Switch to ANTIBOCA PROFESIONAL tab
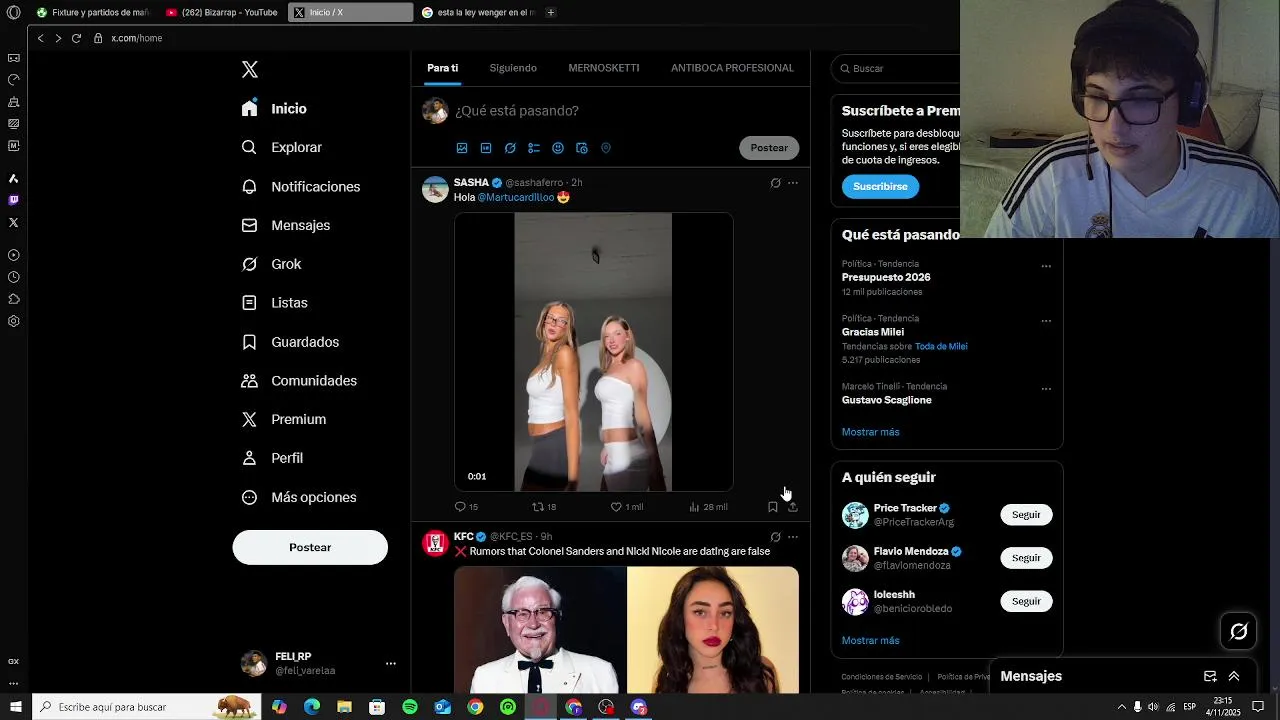1280x720 pixels. (732, 68)
